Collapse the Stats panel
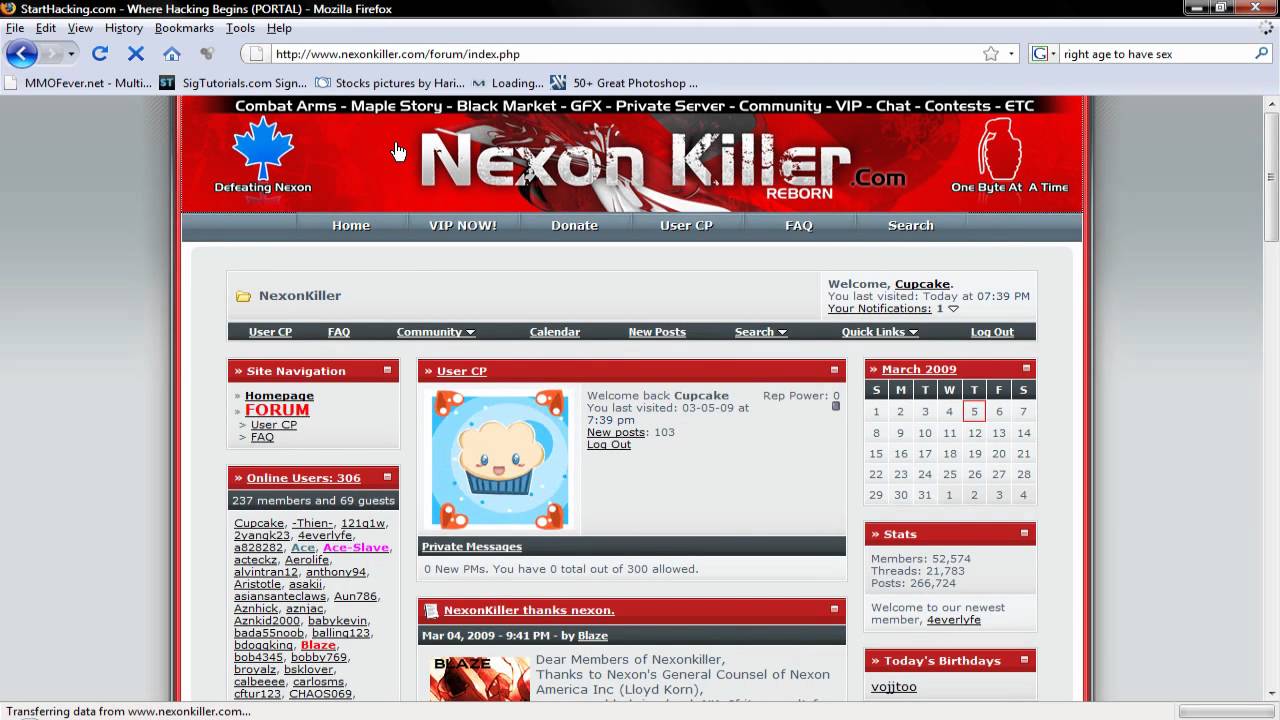 coord(1025,533)
